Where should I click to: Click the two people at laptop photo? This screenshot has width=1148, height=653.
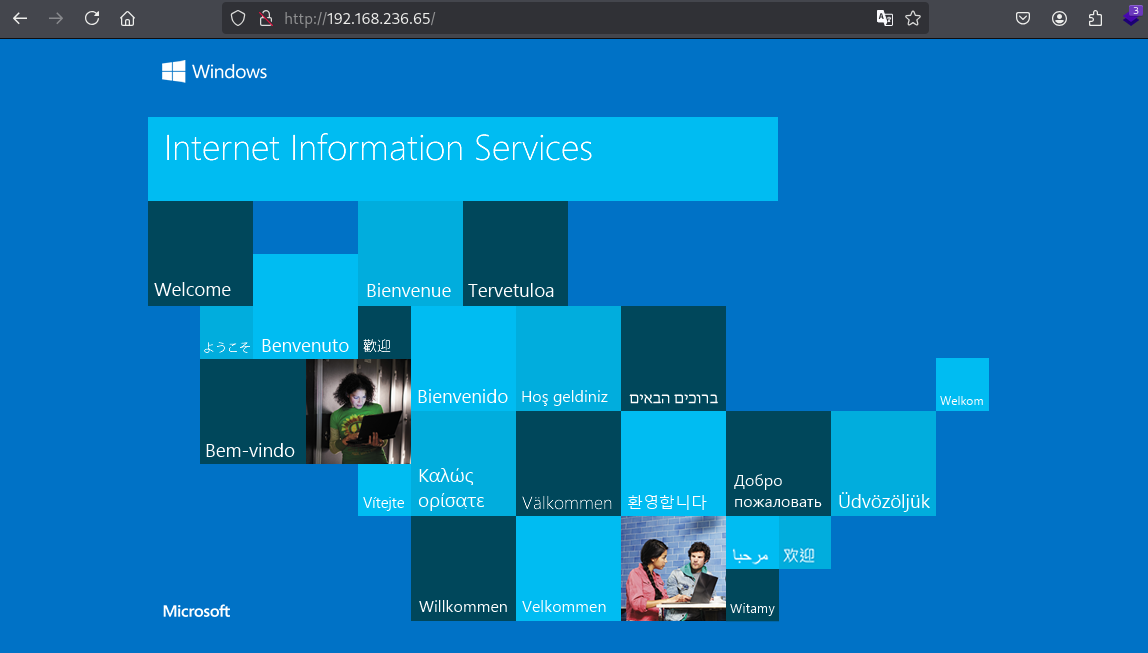674,569
